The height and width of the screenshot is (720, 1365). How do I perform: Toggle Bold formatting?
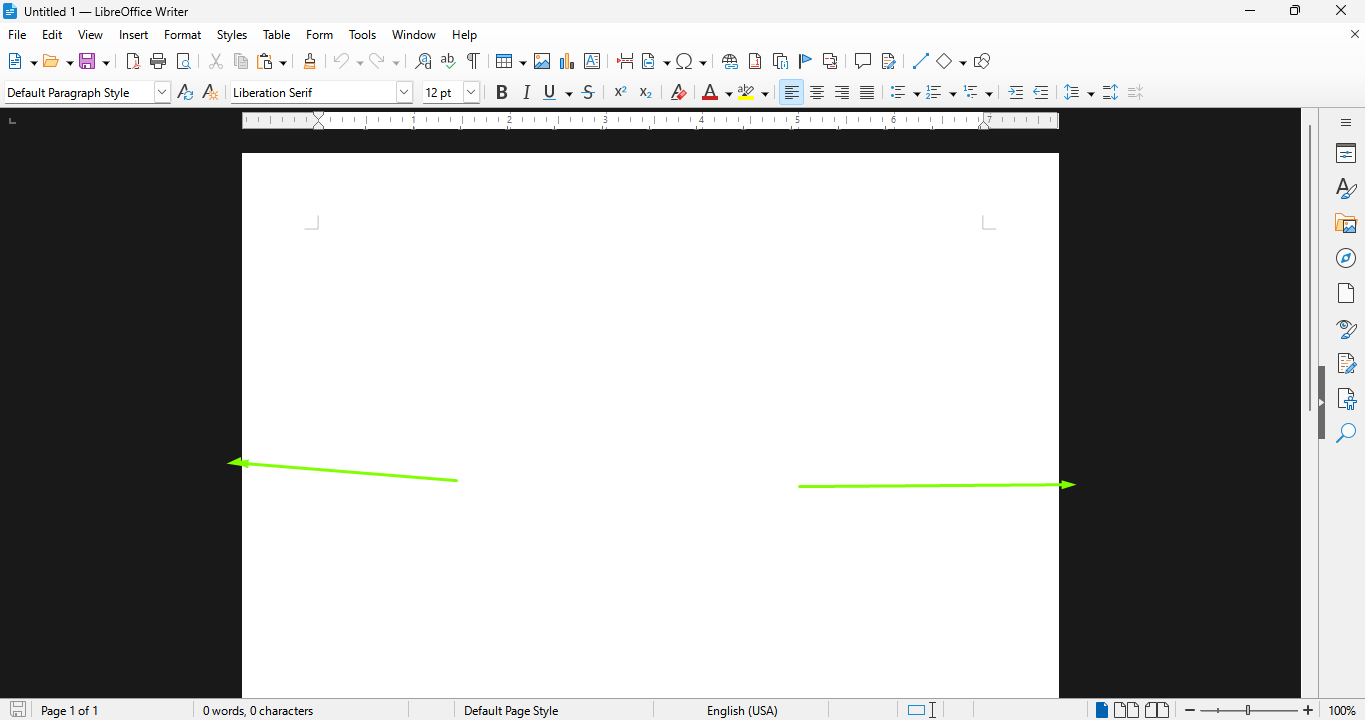pyautogui.click(x=502, y=92)
